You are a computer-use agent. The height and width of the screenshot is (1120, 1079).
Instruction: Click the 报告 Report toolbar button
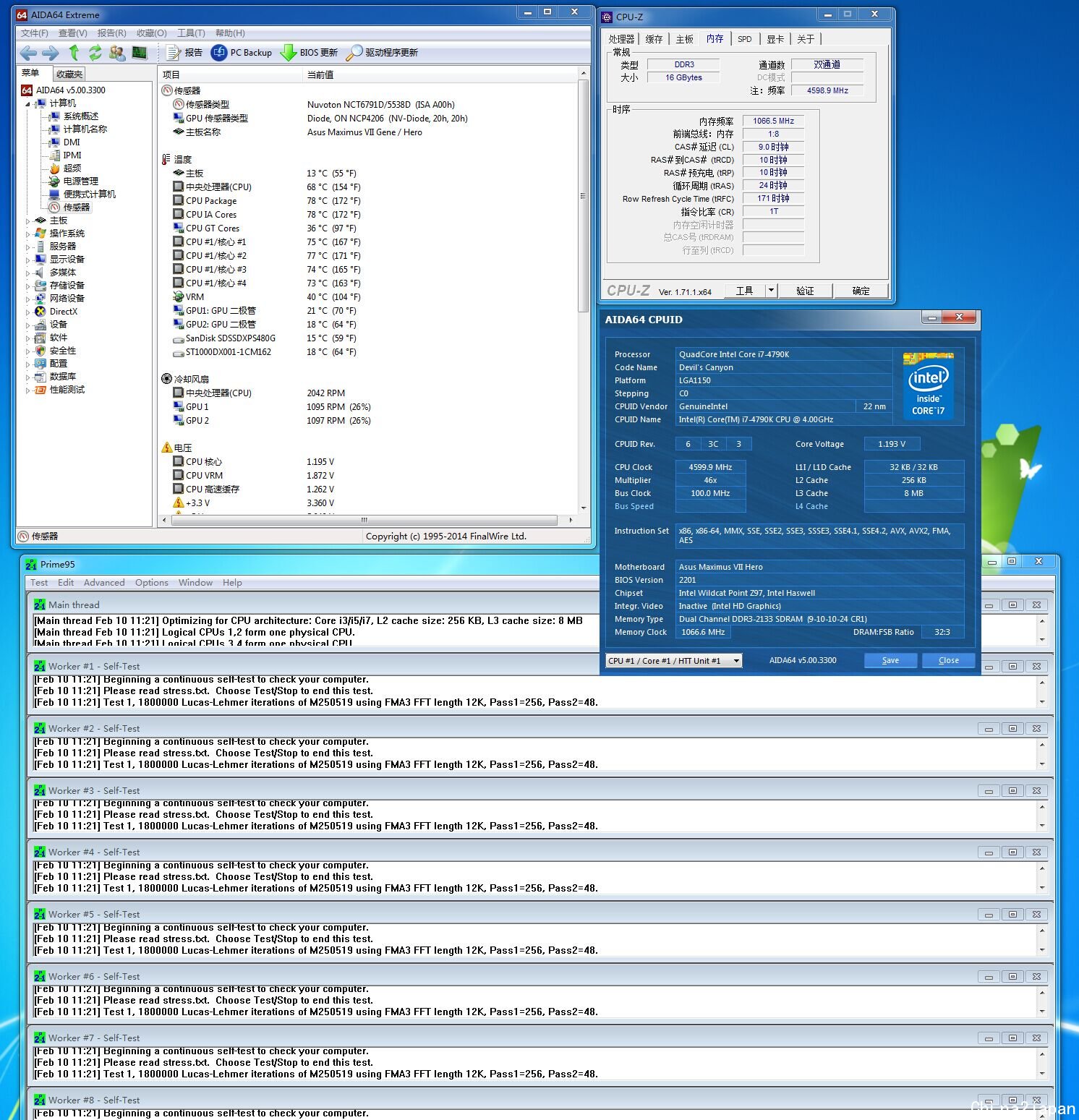pyautogui.click(x=184, y=52)
